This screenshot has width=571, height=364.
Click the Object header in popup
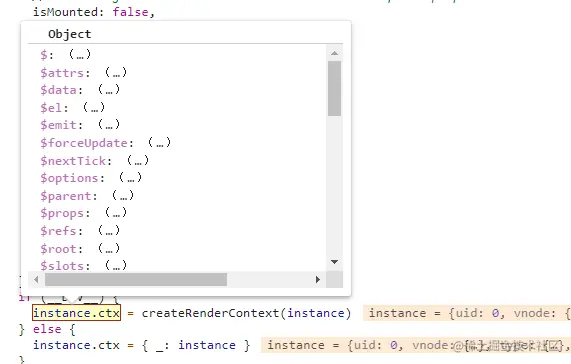coord(70,34)
